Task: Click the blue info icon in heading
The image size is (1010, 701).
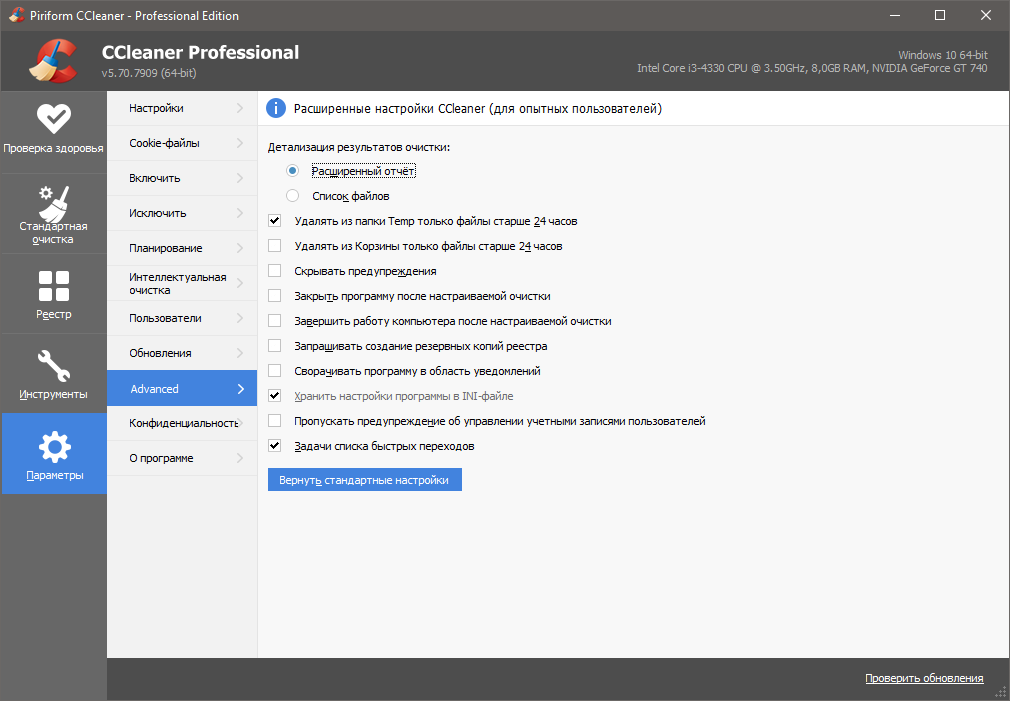Action: coord(276,108)
